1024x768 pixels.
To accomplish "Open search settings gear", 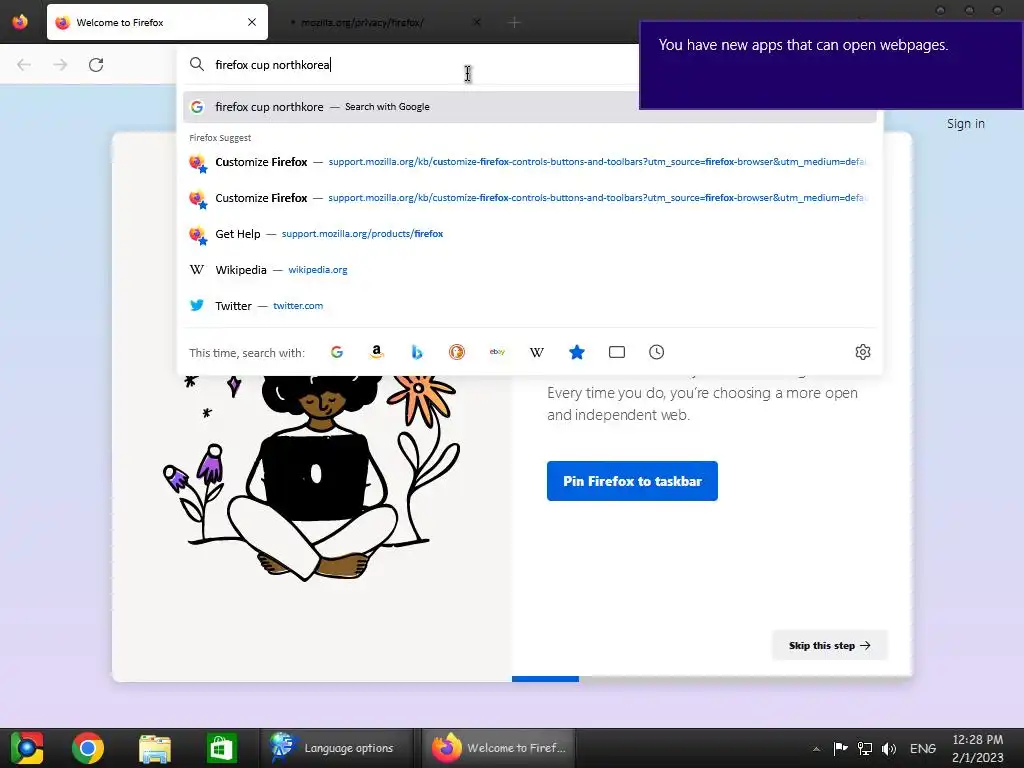I will (863, 352).
